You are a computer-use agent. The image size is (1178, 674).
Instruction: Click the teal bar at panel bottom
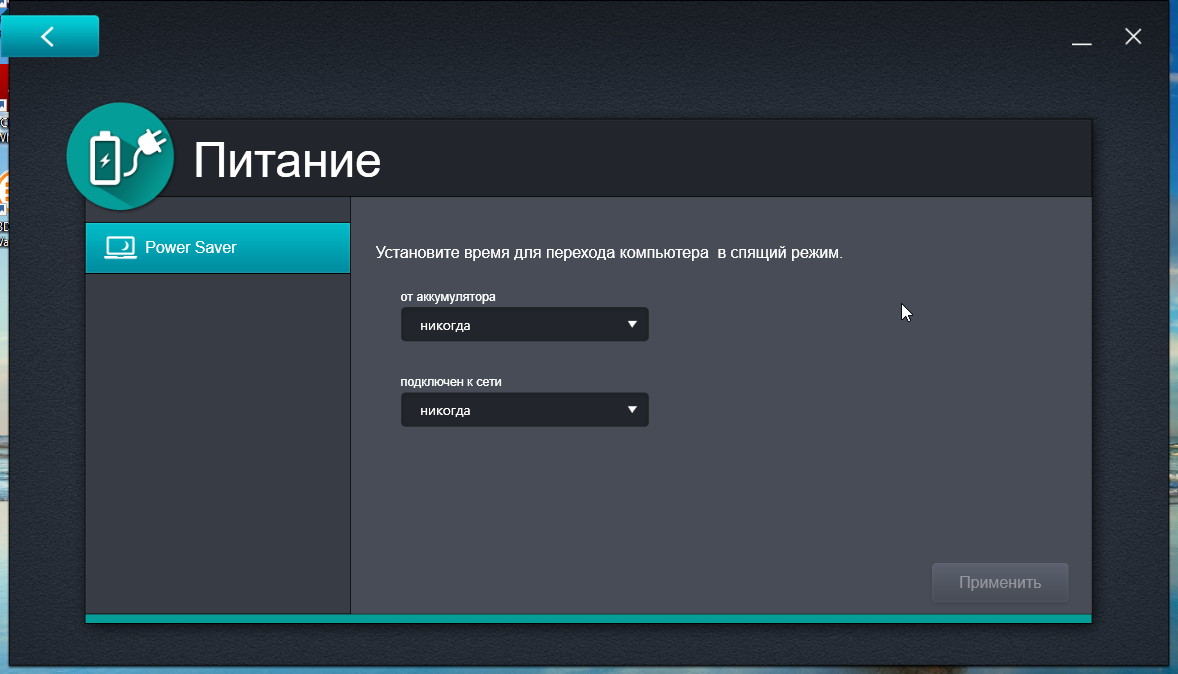pos(588,619)
